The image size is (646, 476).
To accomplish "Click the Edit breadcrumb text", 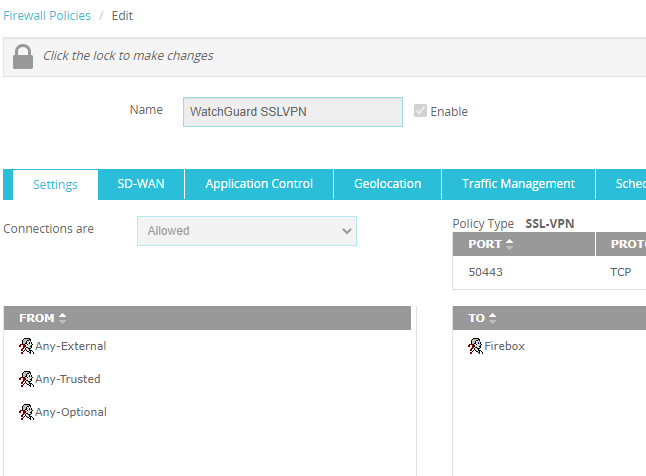I will coord(122,16).
